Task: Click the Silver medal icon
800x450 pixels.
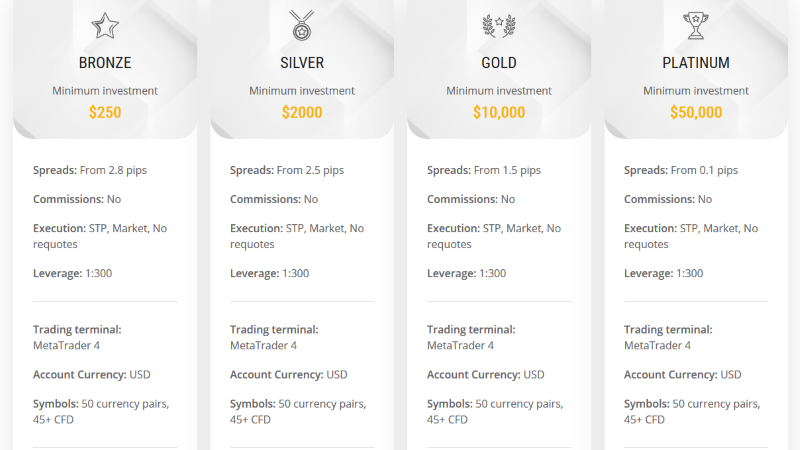Action: pyautogui.click(x=302, y=26)
